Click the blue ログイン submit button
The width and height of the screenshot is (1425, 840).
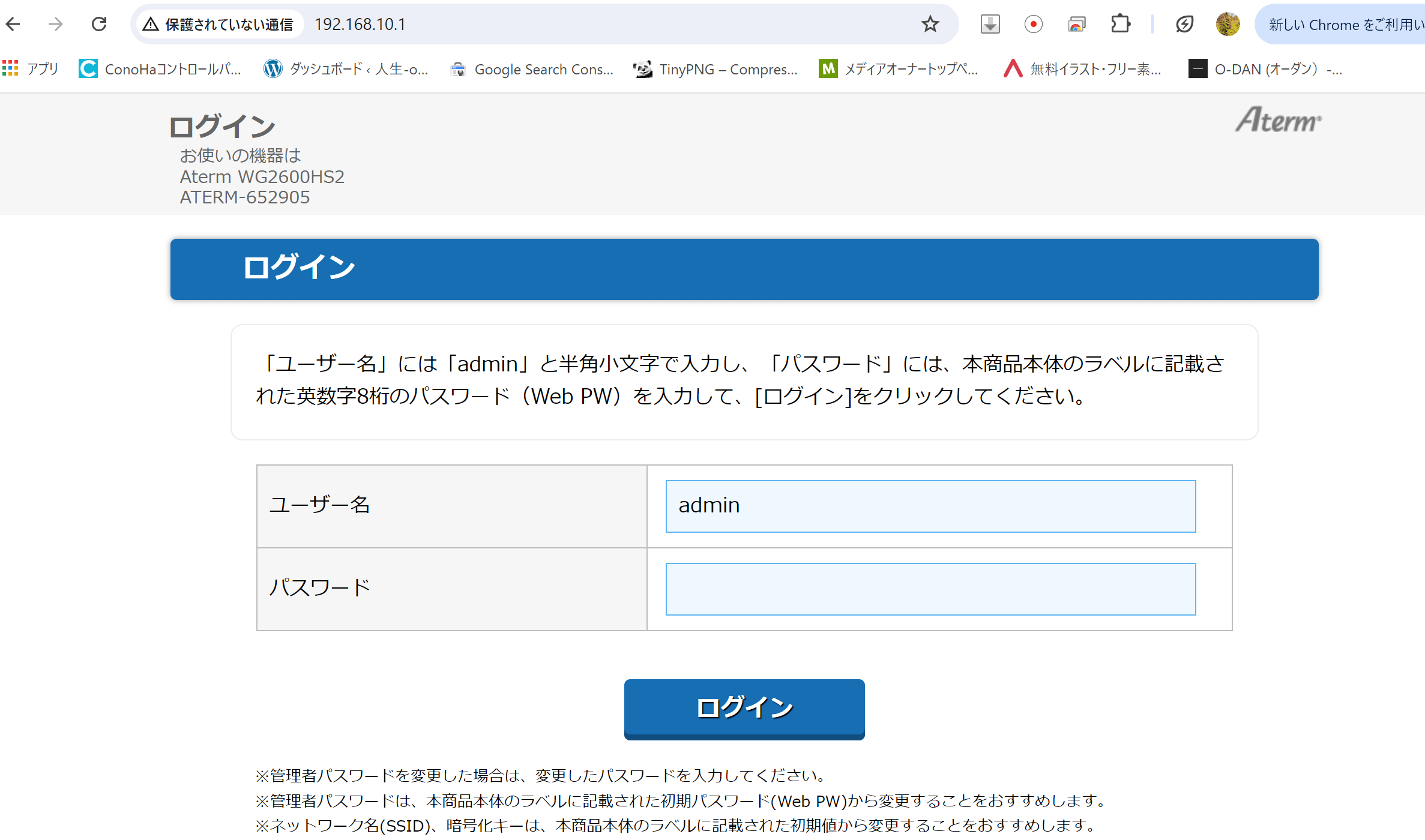(x=744, y=709)
